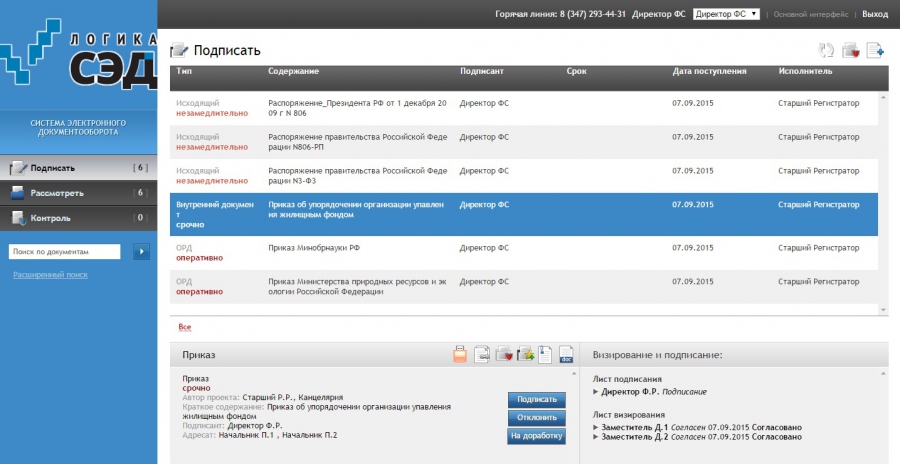
Task: Click the document with paperclip attachment icon
Action: pyautogui.click(x=545, y=354)
